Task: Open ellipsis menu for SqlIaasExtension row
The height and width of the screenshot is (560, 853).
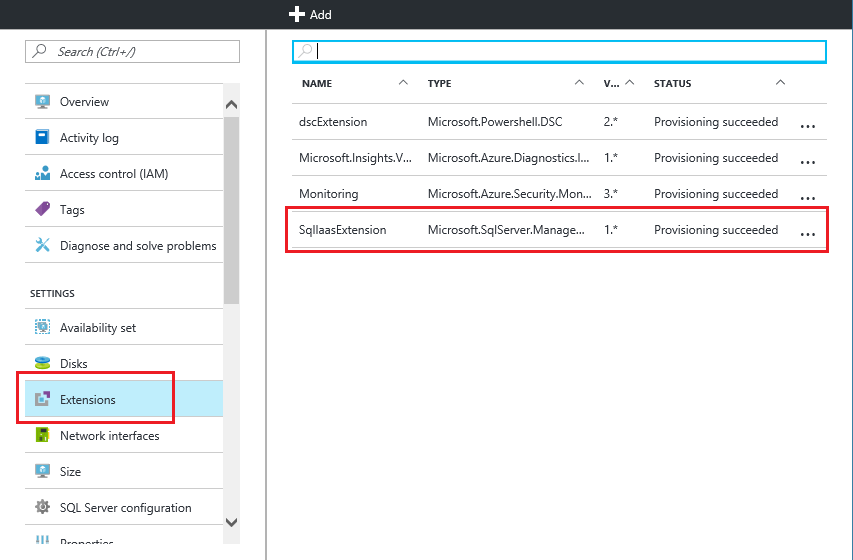Action: pyautogui.click(x=808, y=234)
